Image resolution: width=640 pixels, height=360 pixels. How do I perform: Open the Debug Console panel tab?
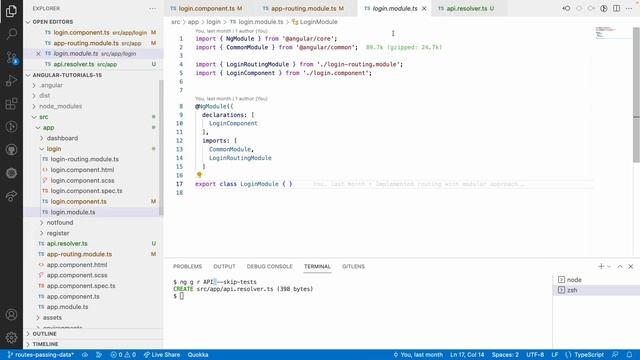pos(269,267)
